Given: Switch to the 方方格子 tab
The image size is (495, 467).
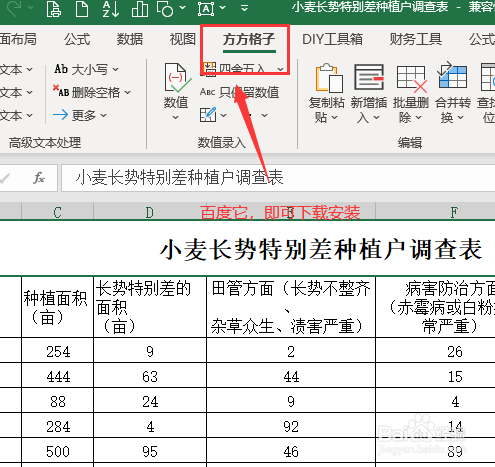Looking at the screenshot, I should tap(249, 40).
